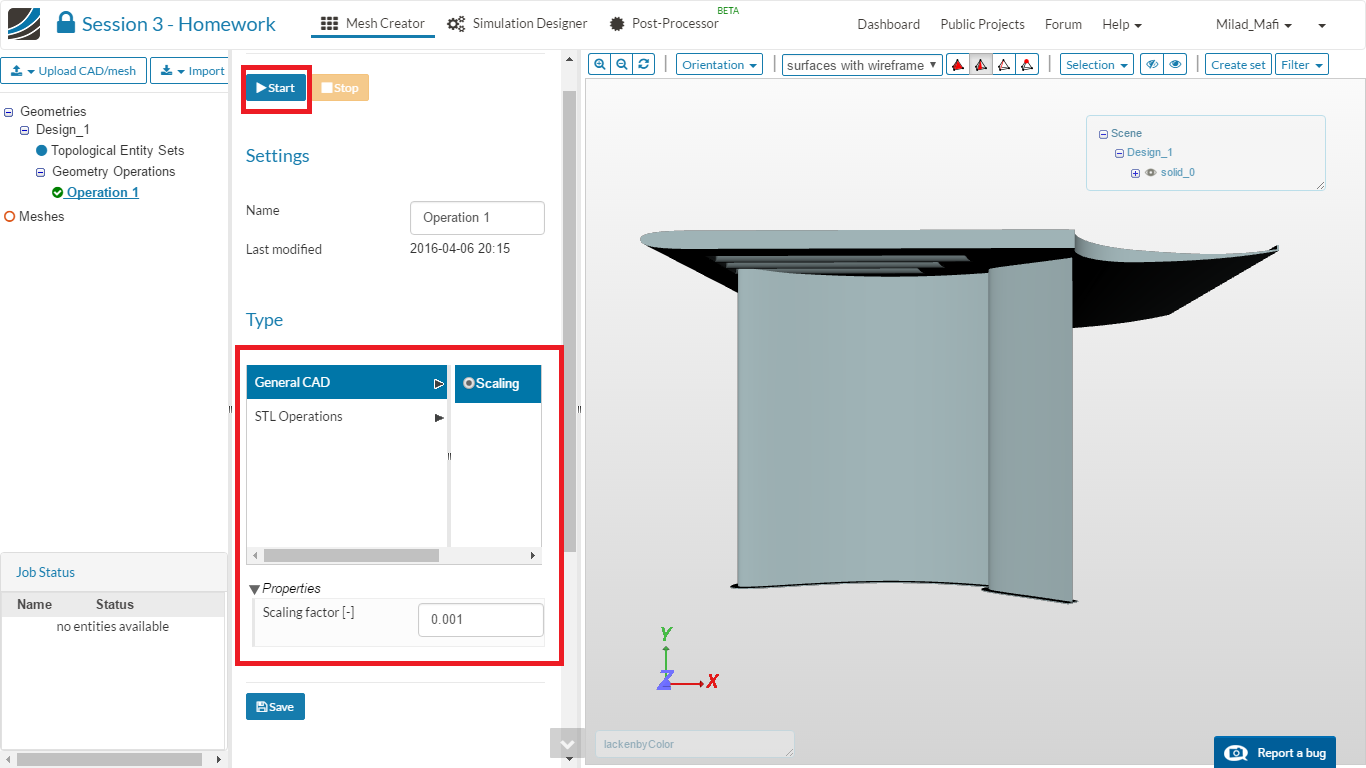Click the SimScale logo
Screen dimensions: 1366x768
[24, 23]
